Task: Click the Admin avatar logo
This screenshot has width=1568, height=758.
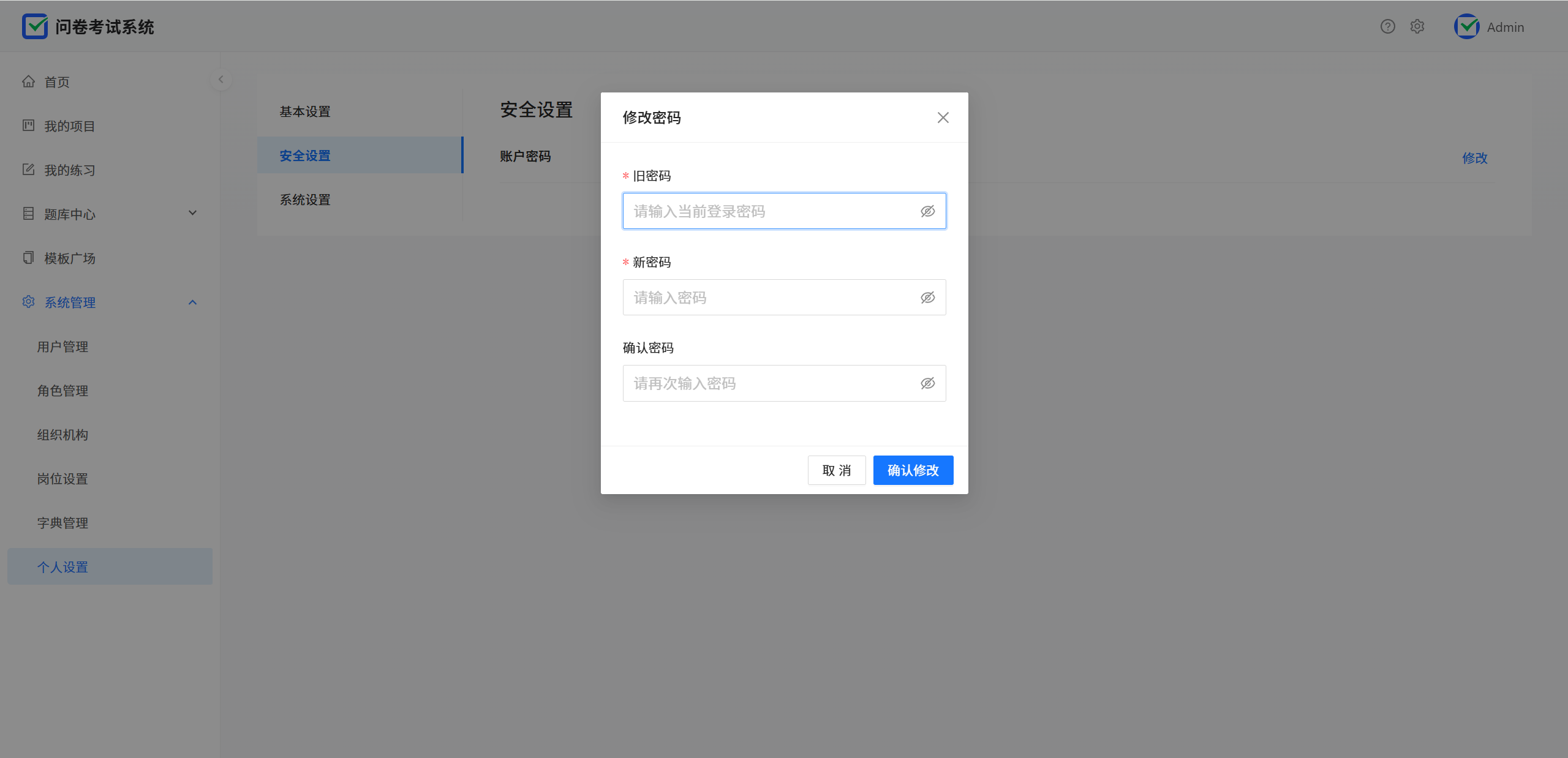Action: [x=1466, y=26]
